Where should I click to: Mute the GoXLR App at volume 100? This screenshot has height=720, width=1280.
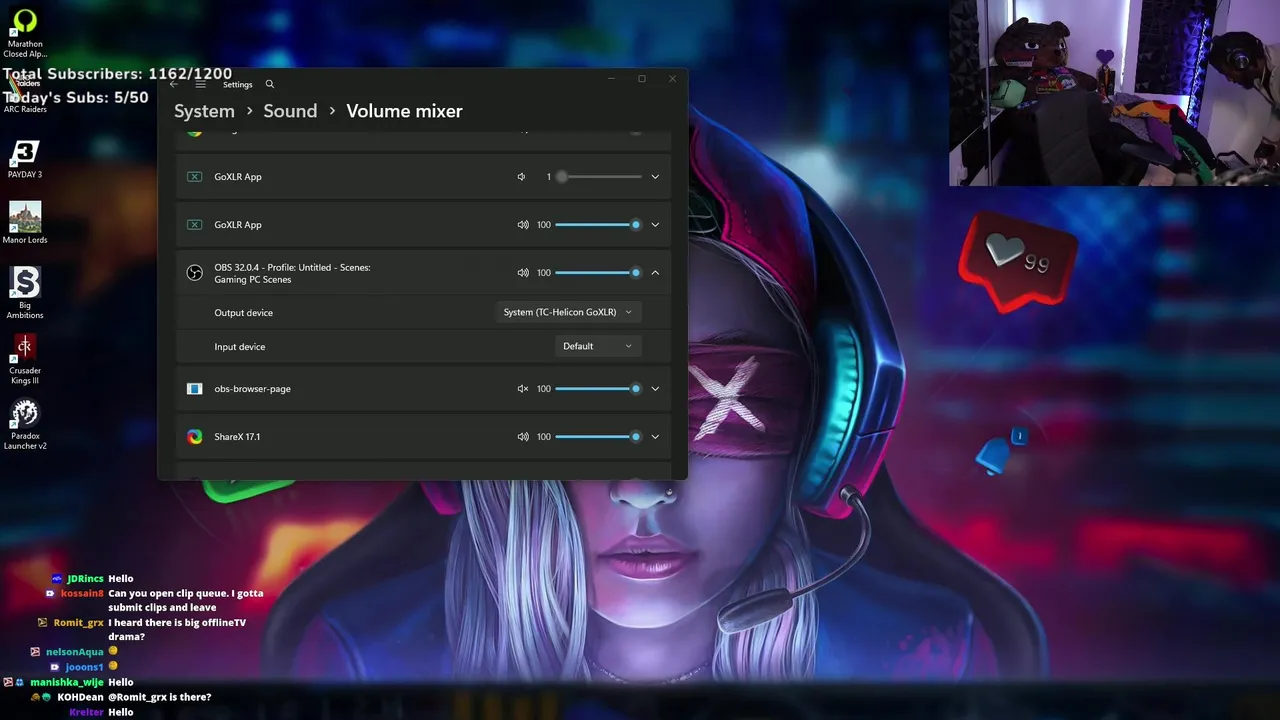point(522,225)
